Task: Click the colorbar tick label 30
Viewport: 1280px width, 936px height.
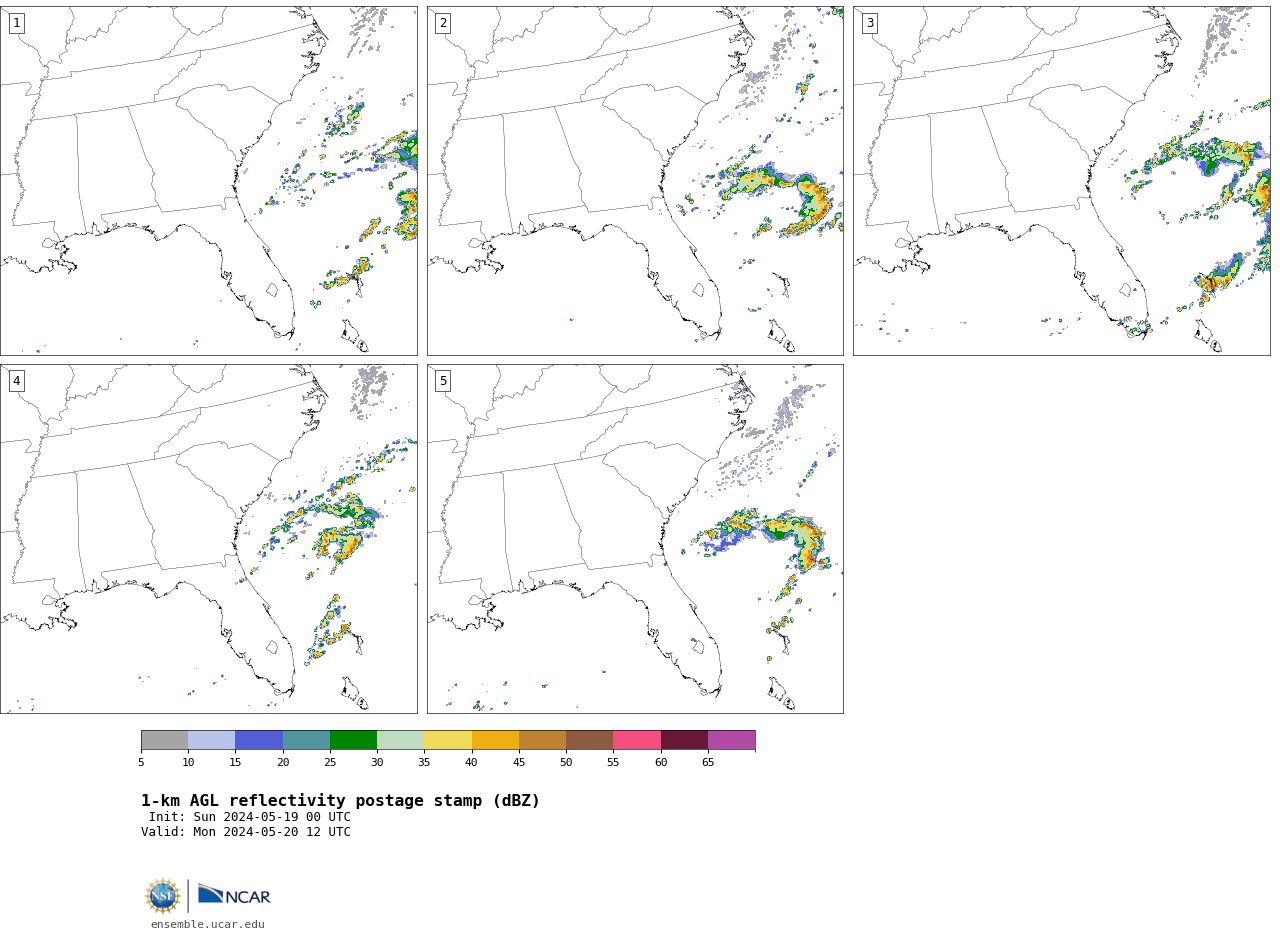Action: point(377,763)
